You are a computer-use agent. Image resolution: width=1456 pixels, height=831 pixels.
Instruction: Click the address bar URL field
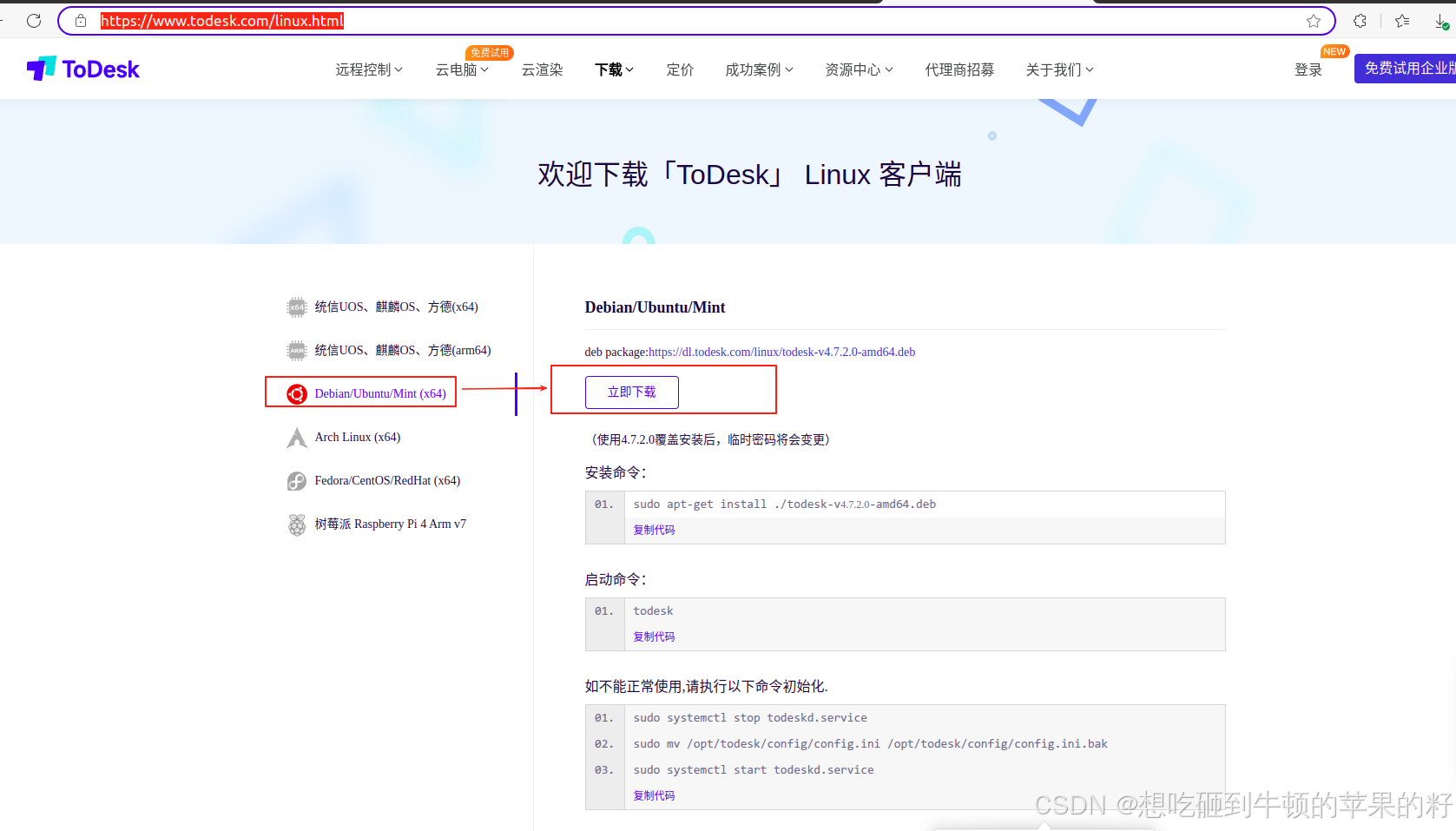point(695,21)
